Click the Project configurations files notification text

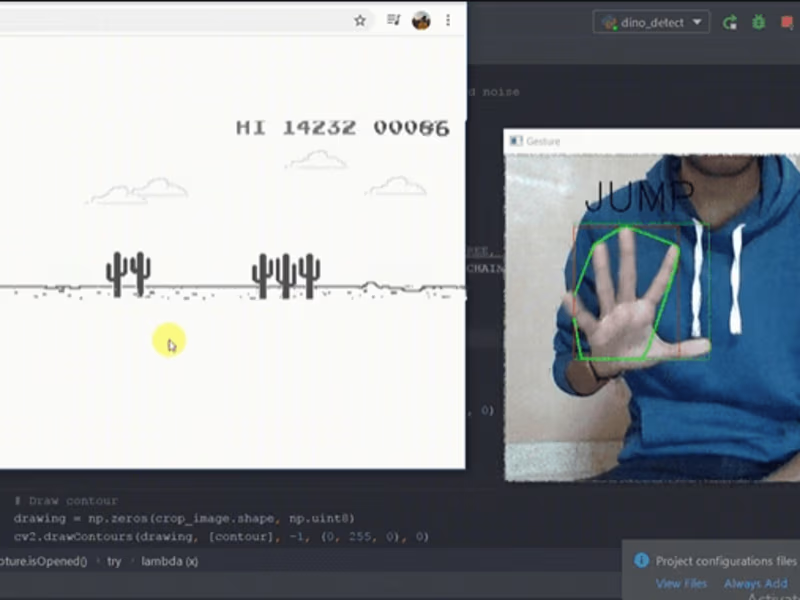tap(727, 561)
